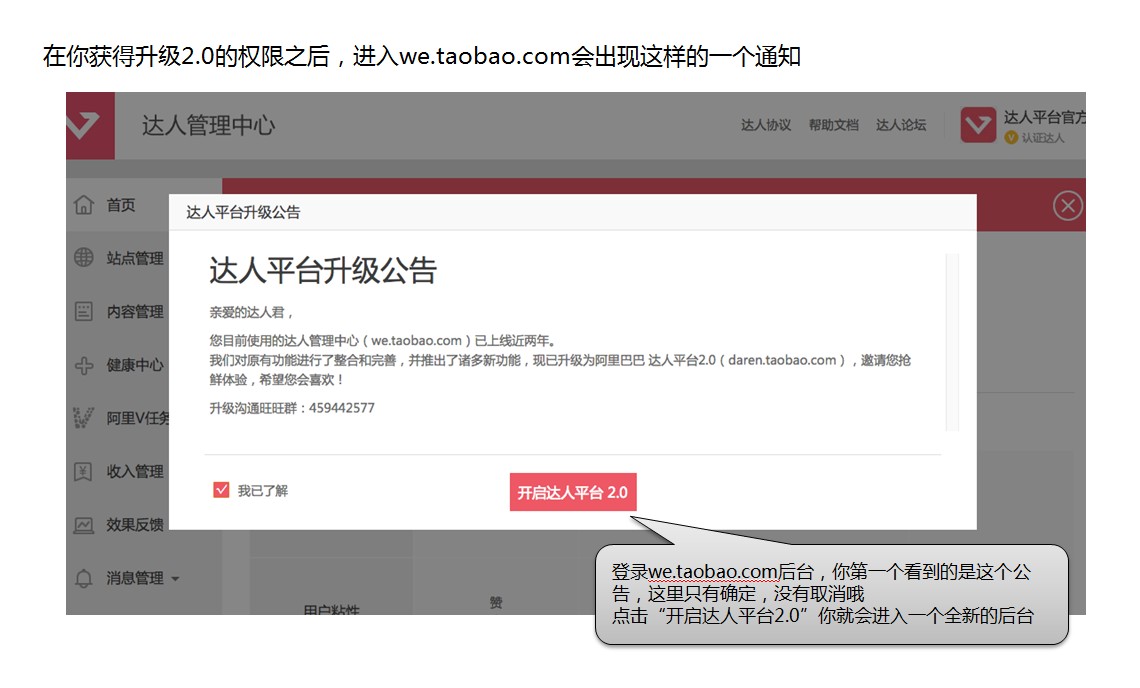Click the home icon beside 首页
The height and width of the screenshot is (688, 1140).
84,205
